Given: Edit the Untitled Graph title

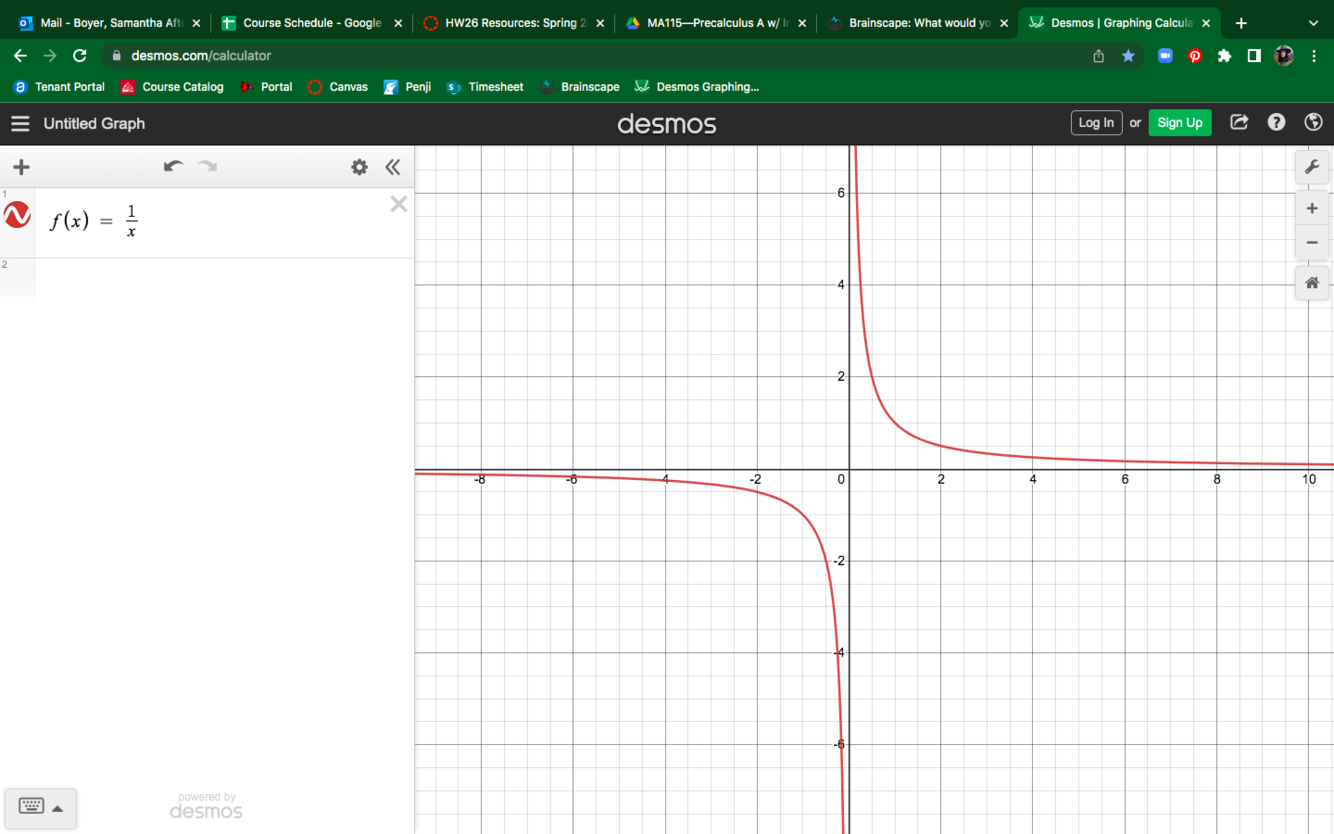Looking at the screenshot, I should click(94, 124).
